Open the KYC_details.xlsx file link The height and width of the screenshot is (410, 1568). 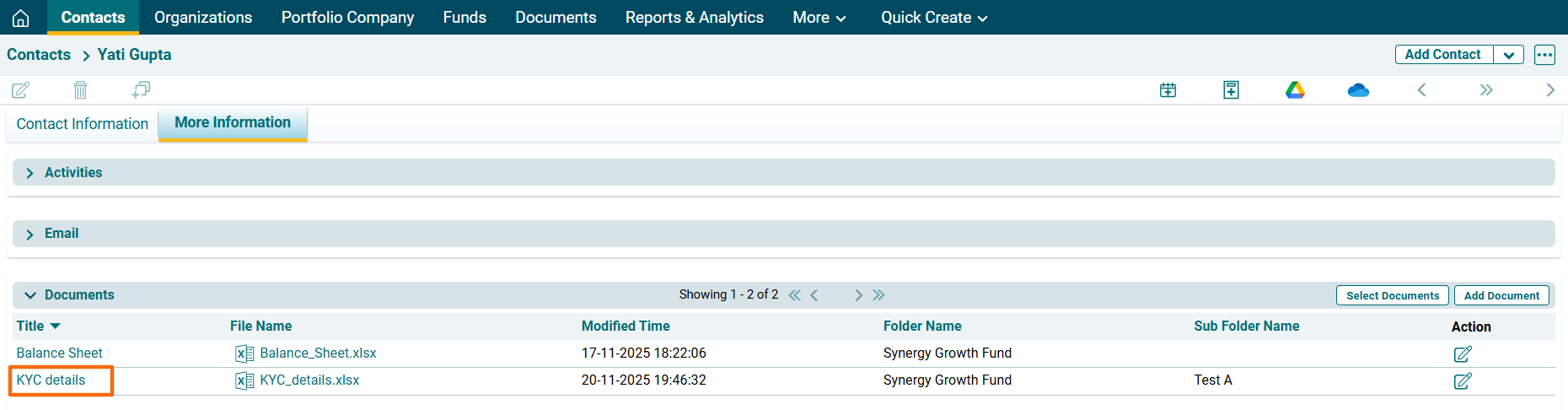[309, 380]
